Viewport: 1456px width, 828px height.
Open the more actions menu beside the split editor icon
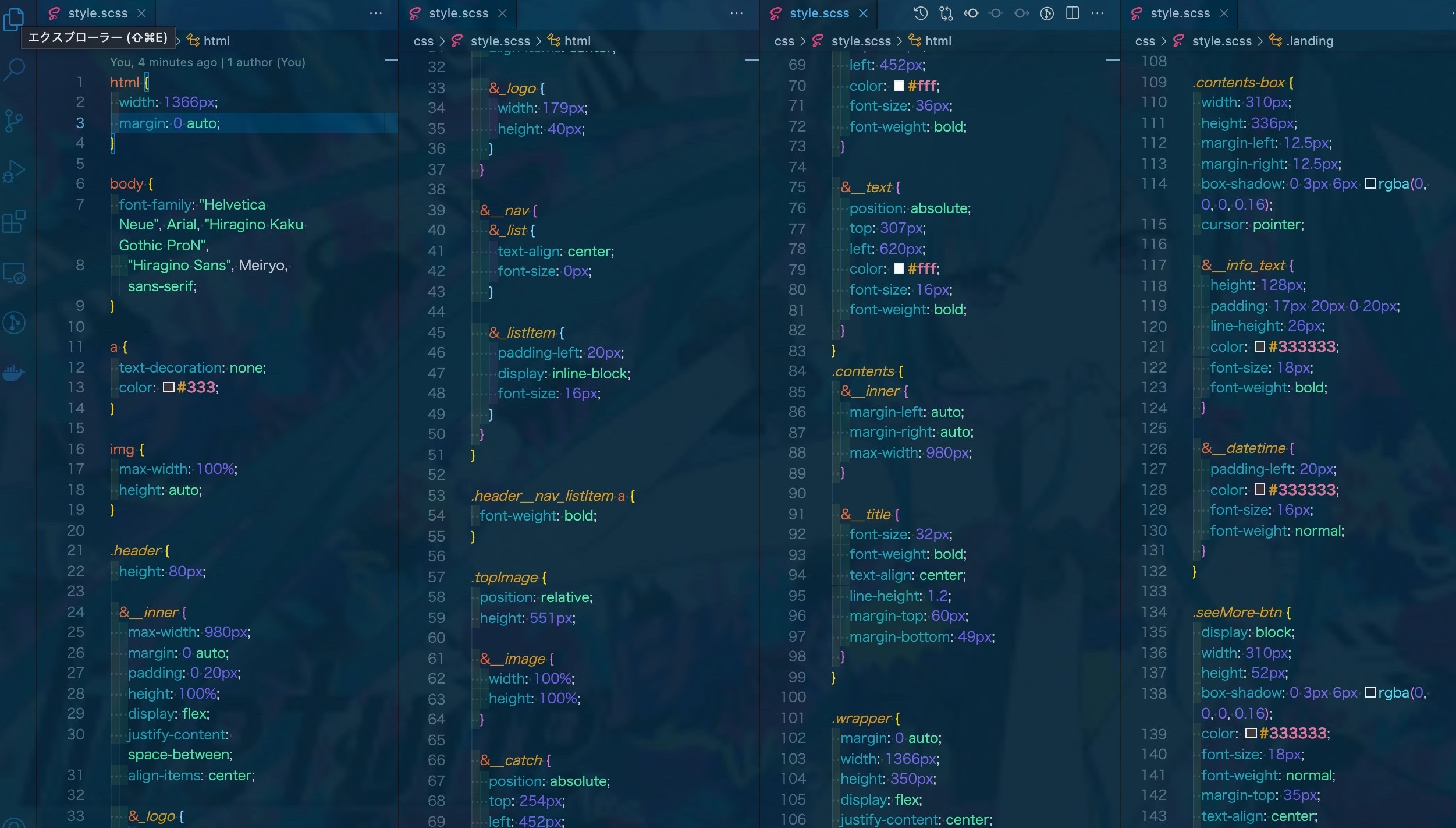click(x=1098, y=13)
